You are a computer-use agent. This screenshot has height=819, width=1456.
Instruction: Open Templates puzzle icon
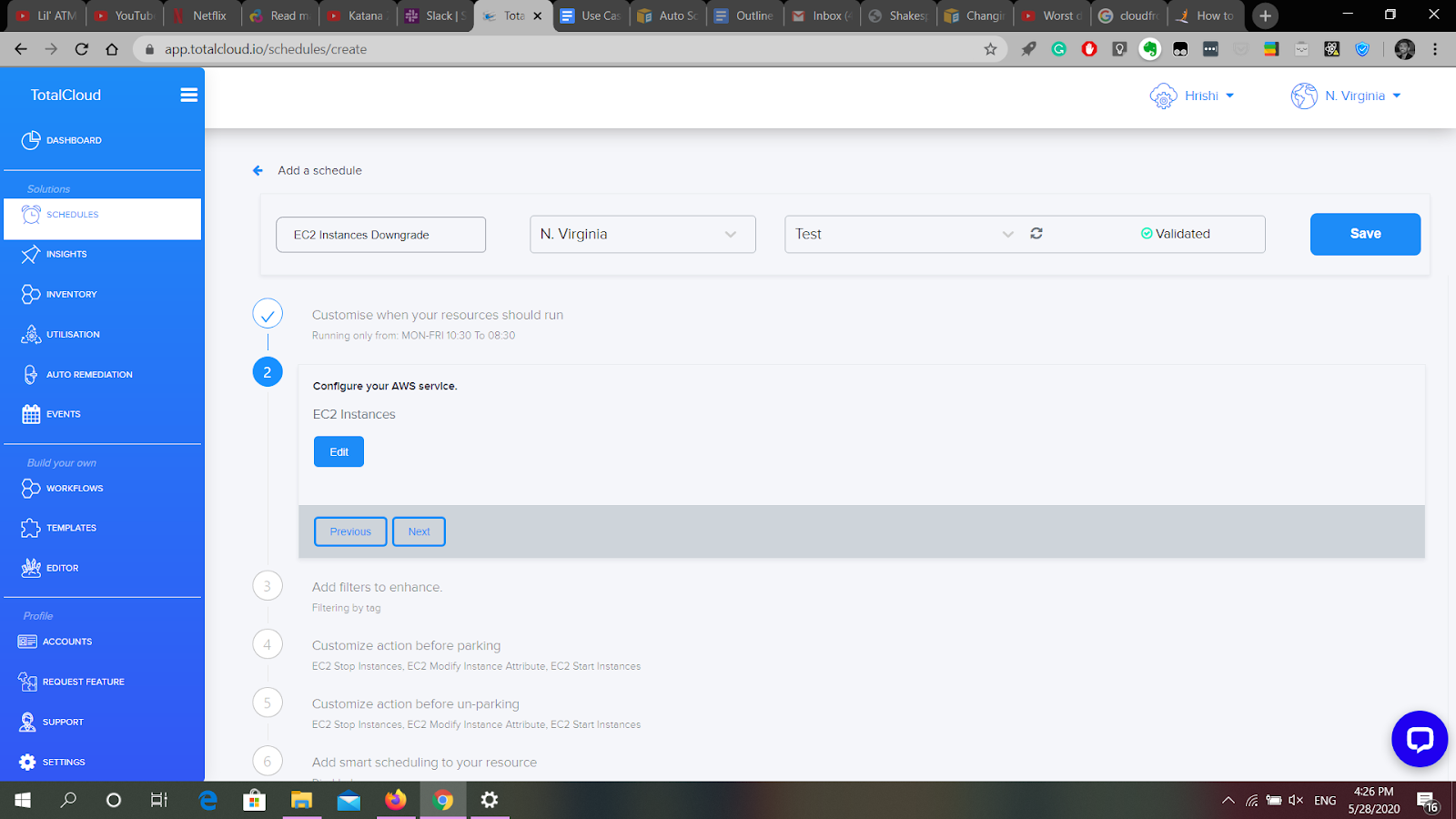pos(31,528)
